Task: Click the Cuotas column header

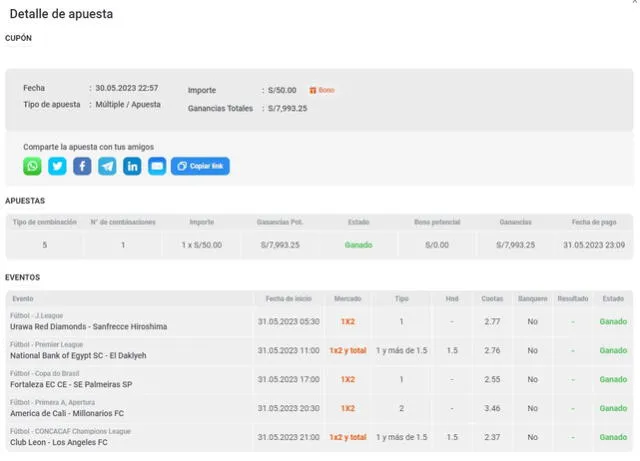Action: pos(492,299)
